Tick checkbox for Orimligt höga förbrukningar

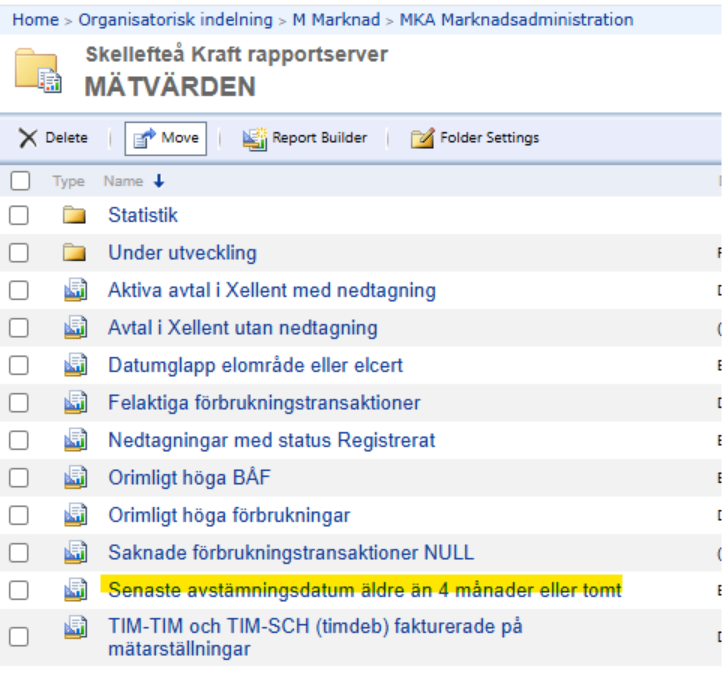19,516
